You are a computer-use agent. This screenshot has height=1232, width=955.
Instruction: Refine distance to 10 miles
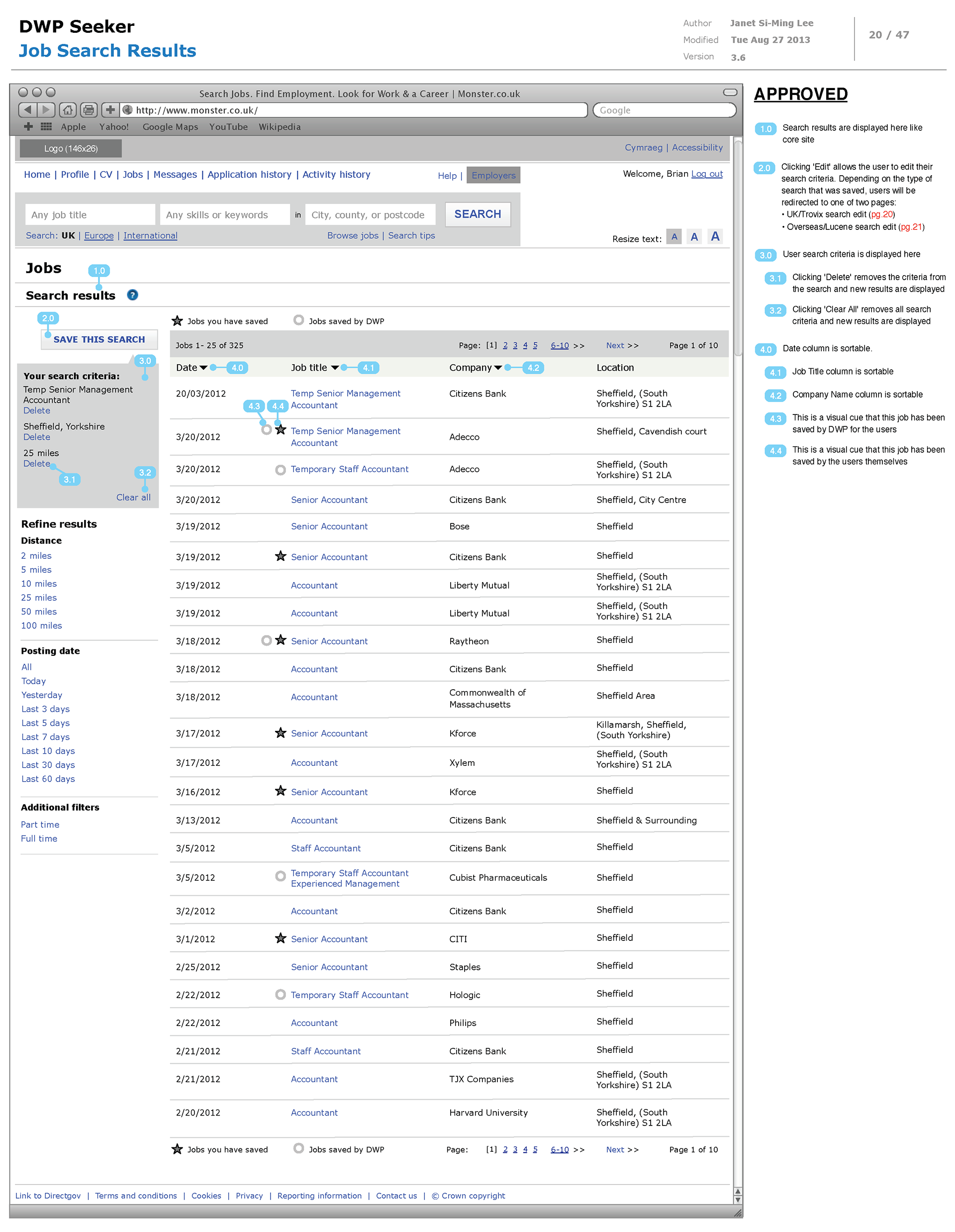tap(39, 584)
